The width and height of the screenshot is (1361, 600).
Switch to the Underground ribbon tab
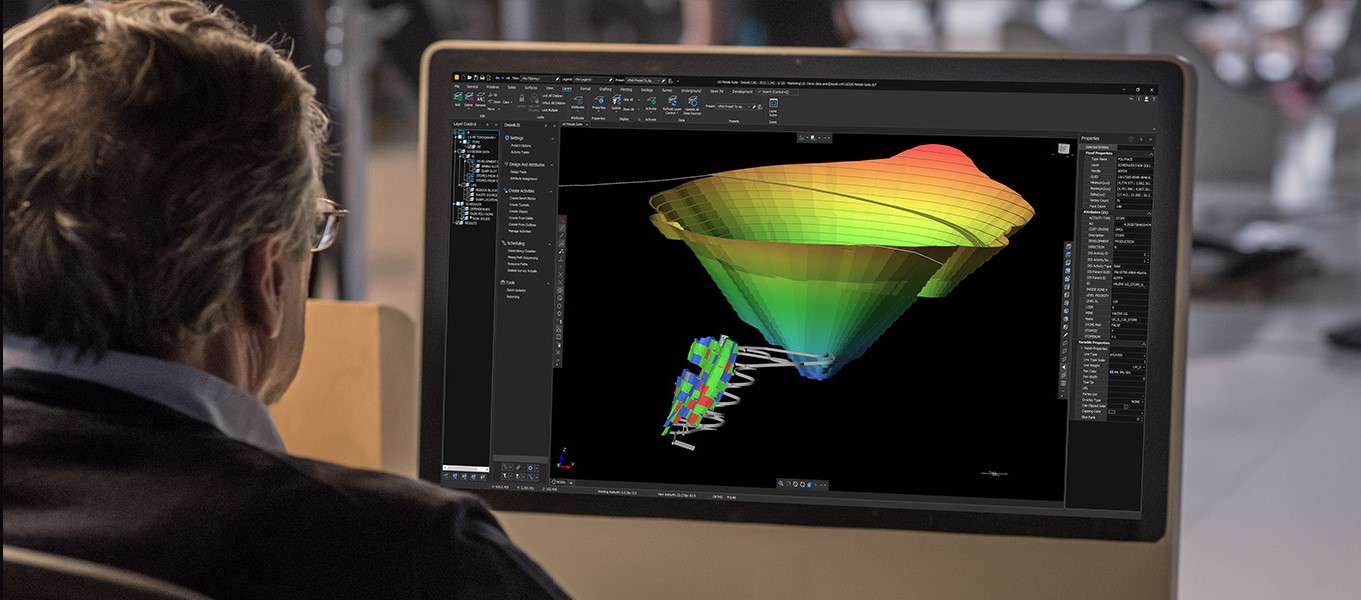pyautogui.click(x=691, y=89)
